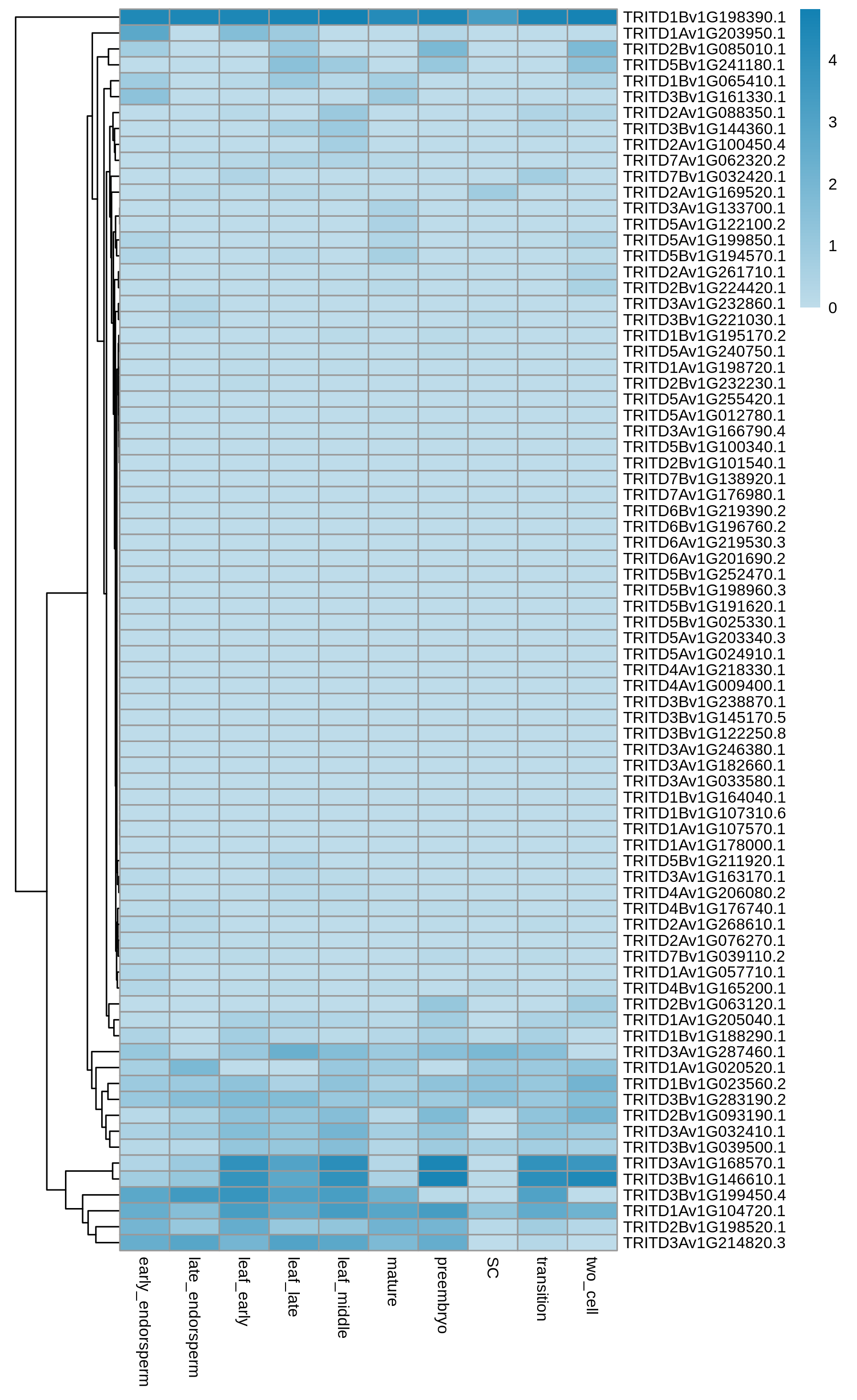Select gene label TRITD7Bv1G138920.1

click(704, 479)
